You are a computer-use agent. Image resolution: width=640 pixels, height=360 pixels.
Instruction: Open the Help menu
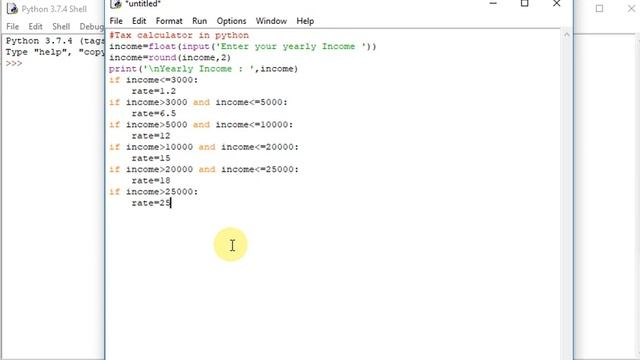click(305, 21)
